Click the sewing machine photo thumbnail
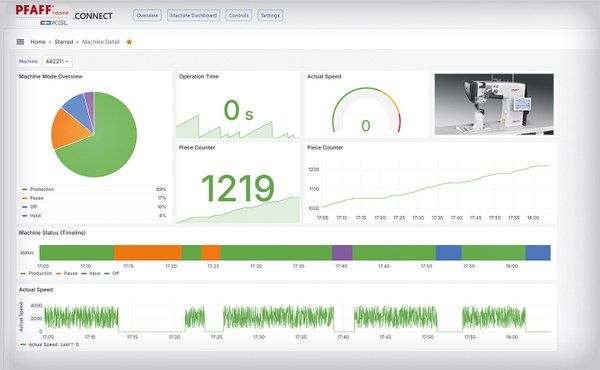Screen dimensions: 600x370 tap(494, 104)
